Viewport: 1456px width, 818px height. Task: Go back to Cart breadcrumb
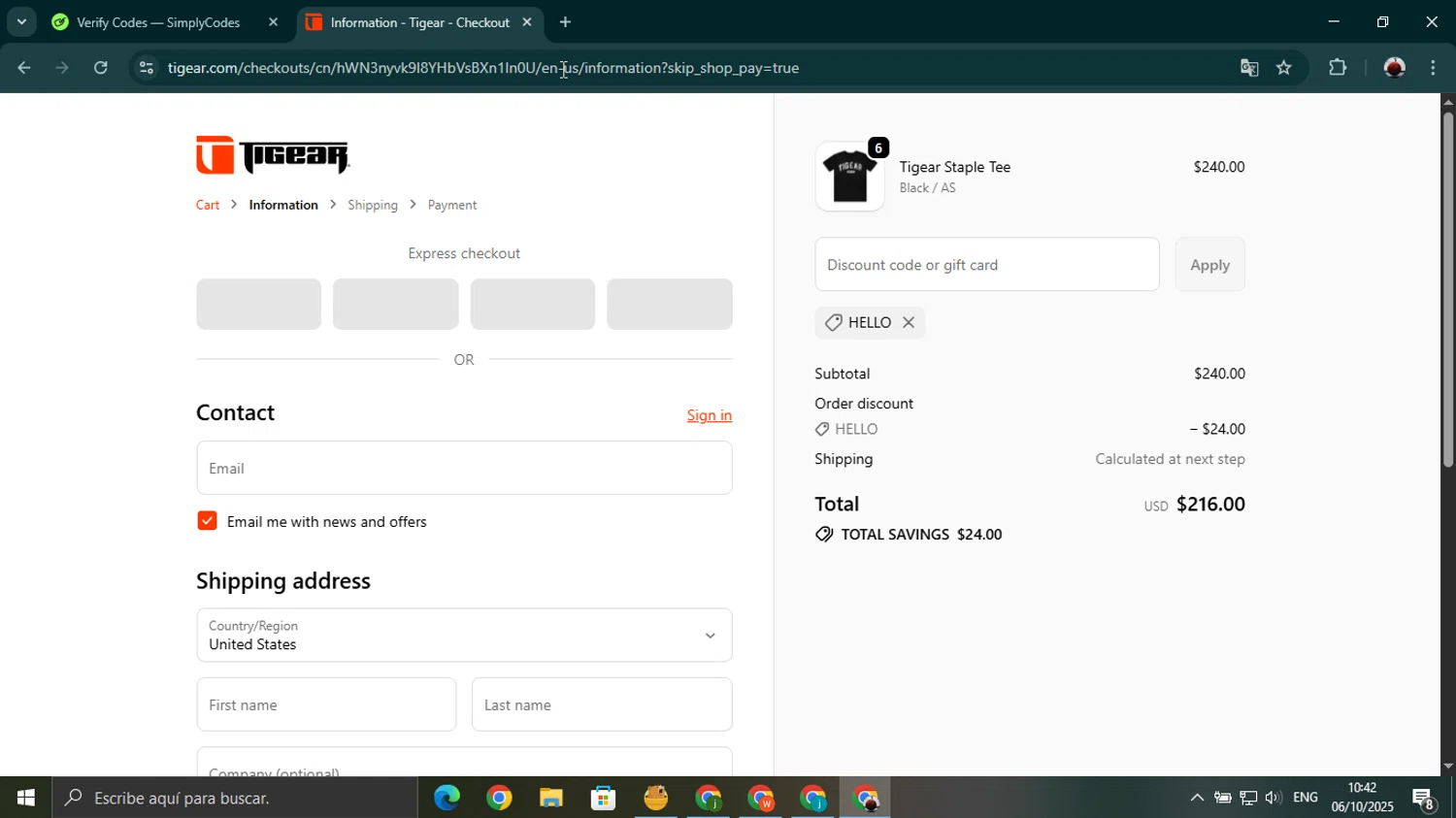[208, 205]
